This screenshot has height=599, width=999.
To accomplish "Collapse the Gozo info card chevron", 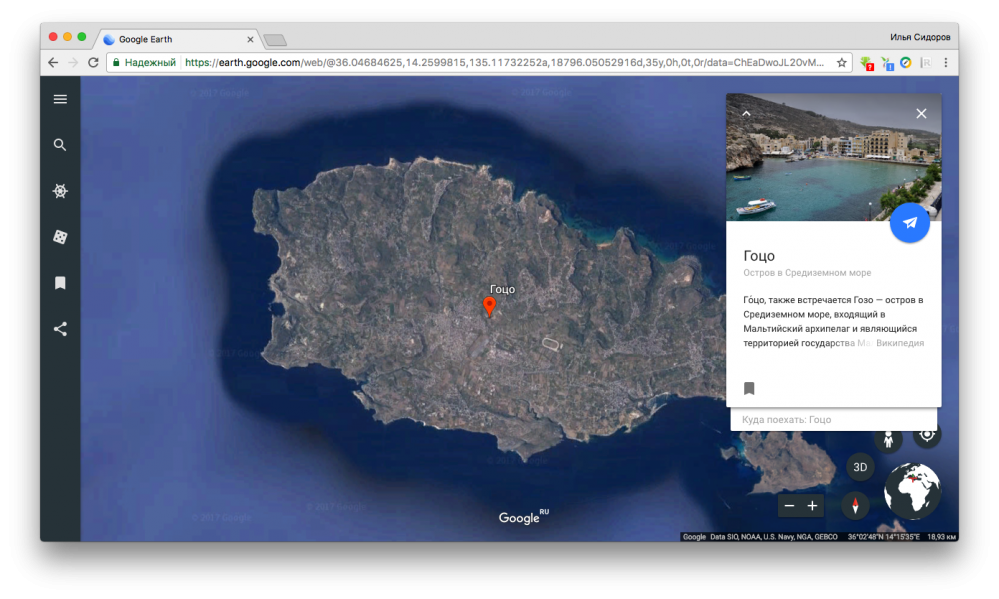I will (746, 114).
